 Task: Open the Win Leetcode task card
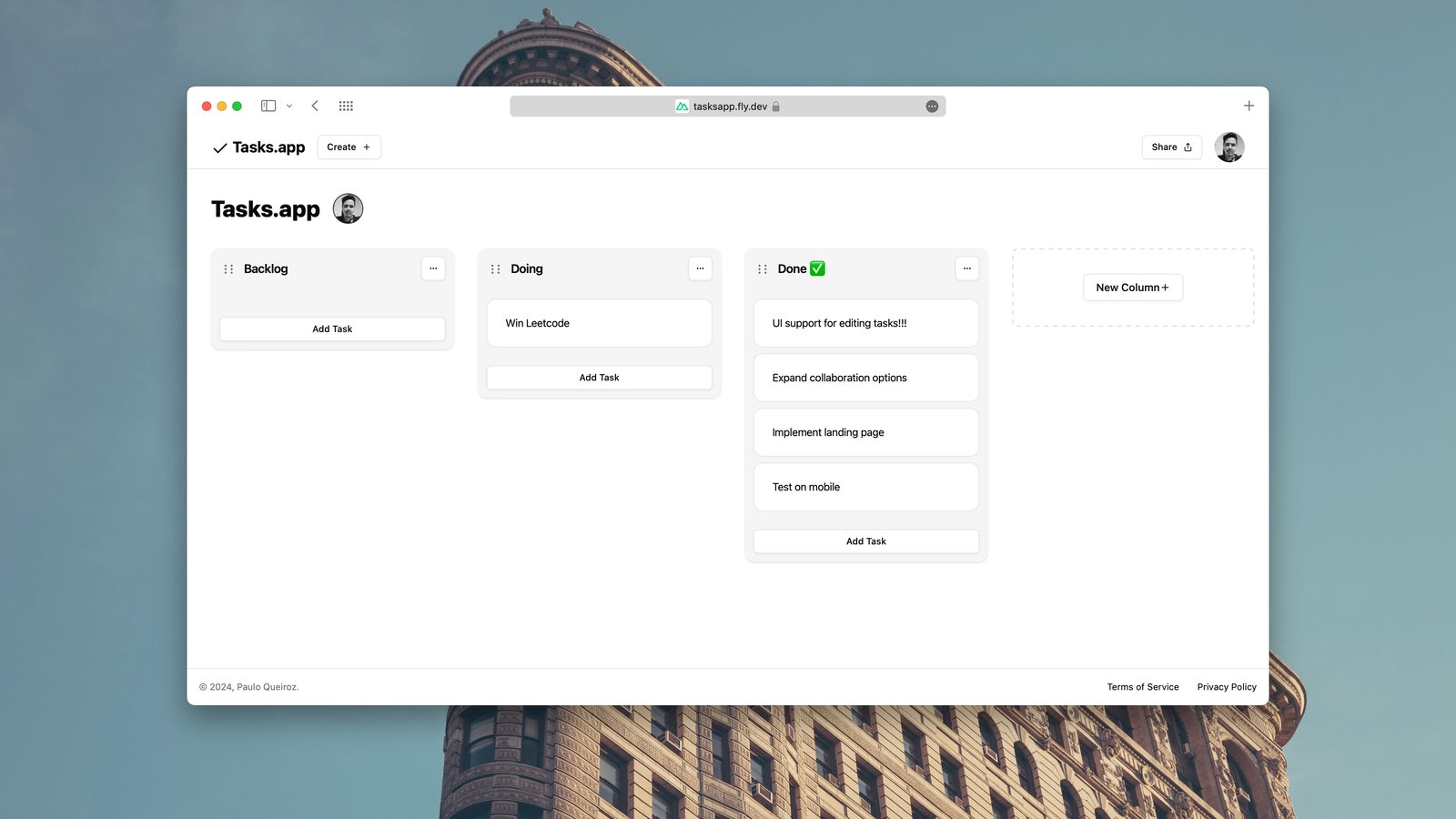[x=599, y=323]
